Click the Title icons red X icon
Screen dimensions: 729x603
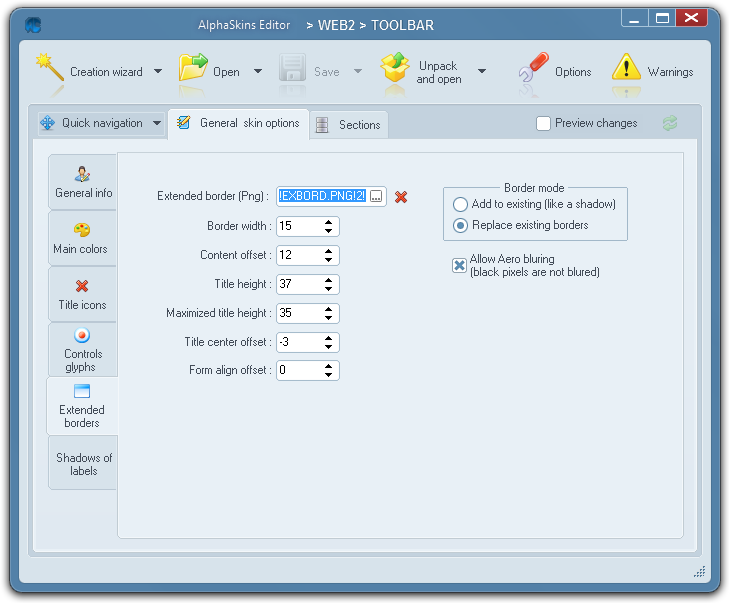tap(82, 286)
